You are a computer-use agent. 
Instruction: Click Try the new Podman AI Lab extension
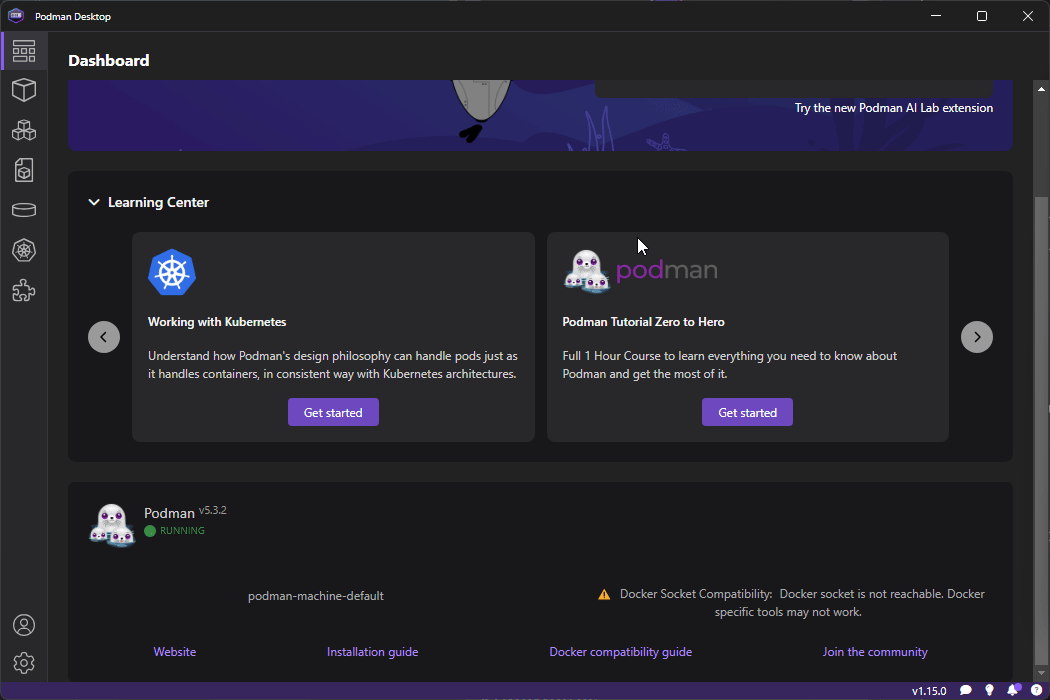click(894, 108)
